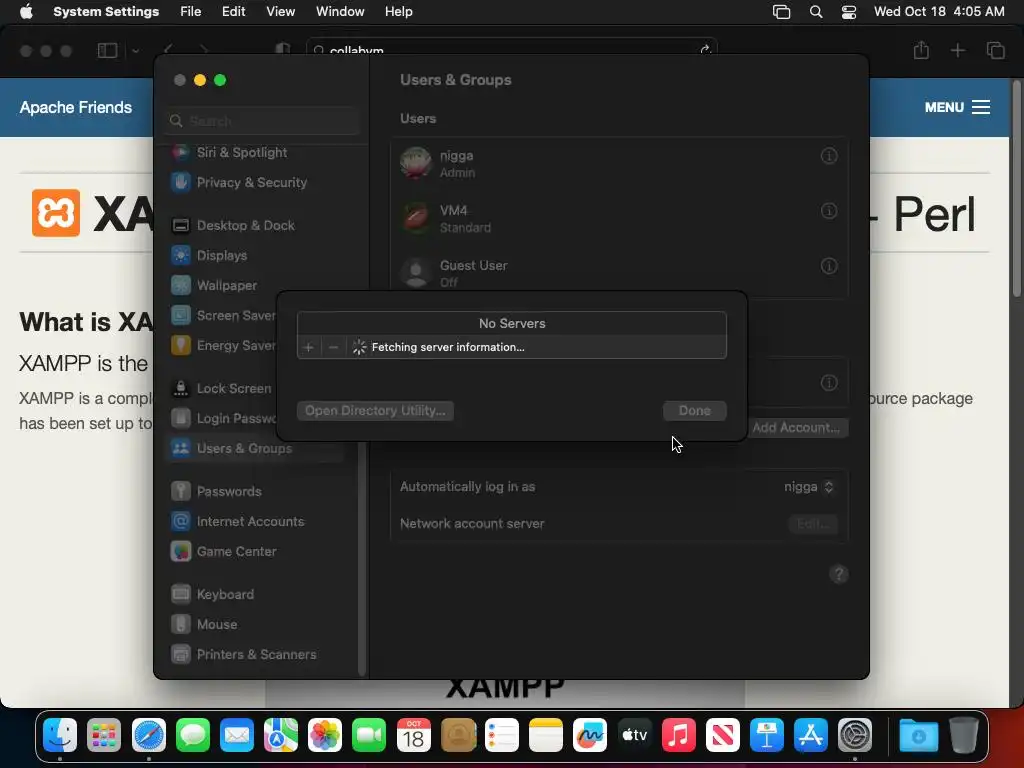This screenshot has width=1024, height=768.
Task: Open FaceTime app in dock
Action: pos(369,735)
